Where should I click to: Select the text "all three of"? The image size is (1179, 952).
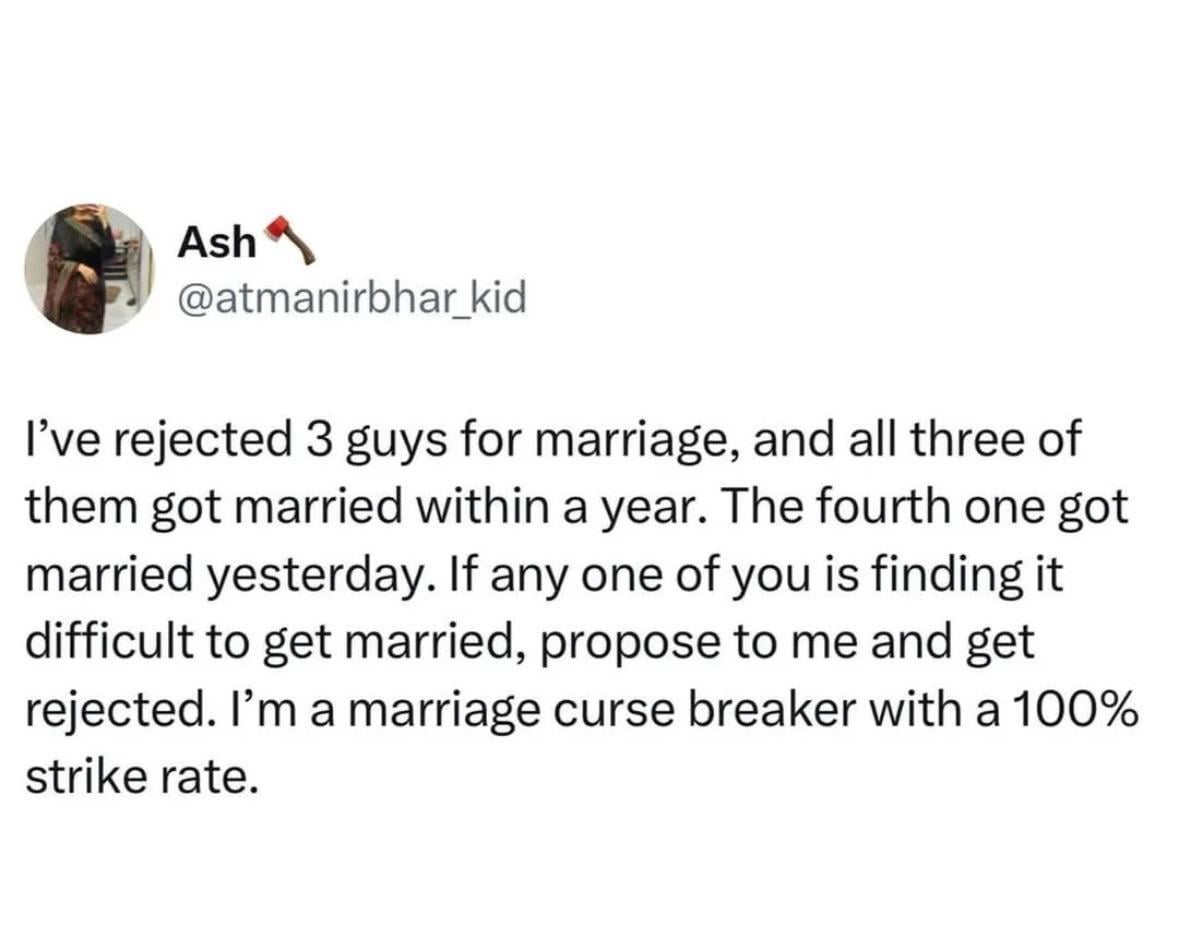point(971,443)
